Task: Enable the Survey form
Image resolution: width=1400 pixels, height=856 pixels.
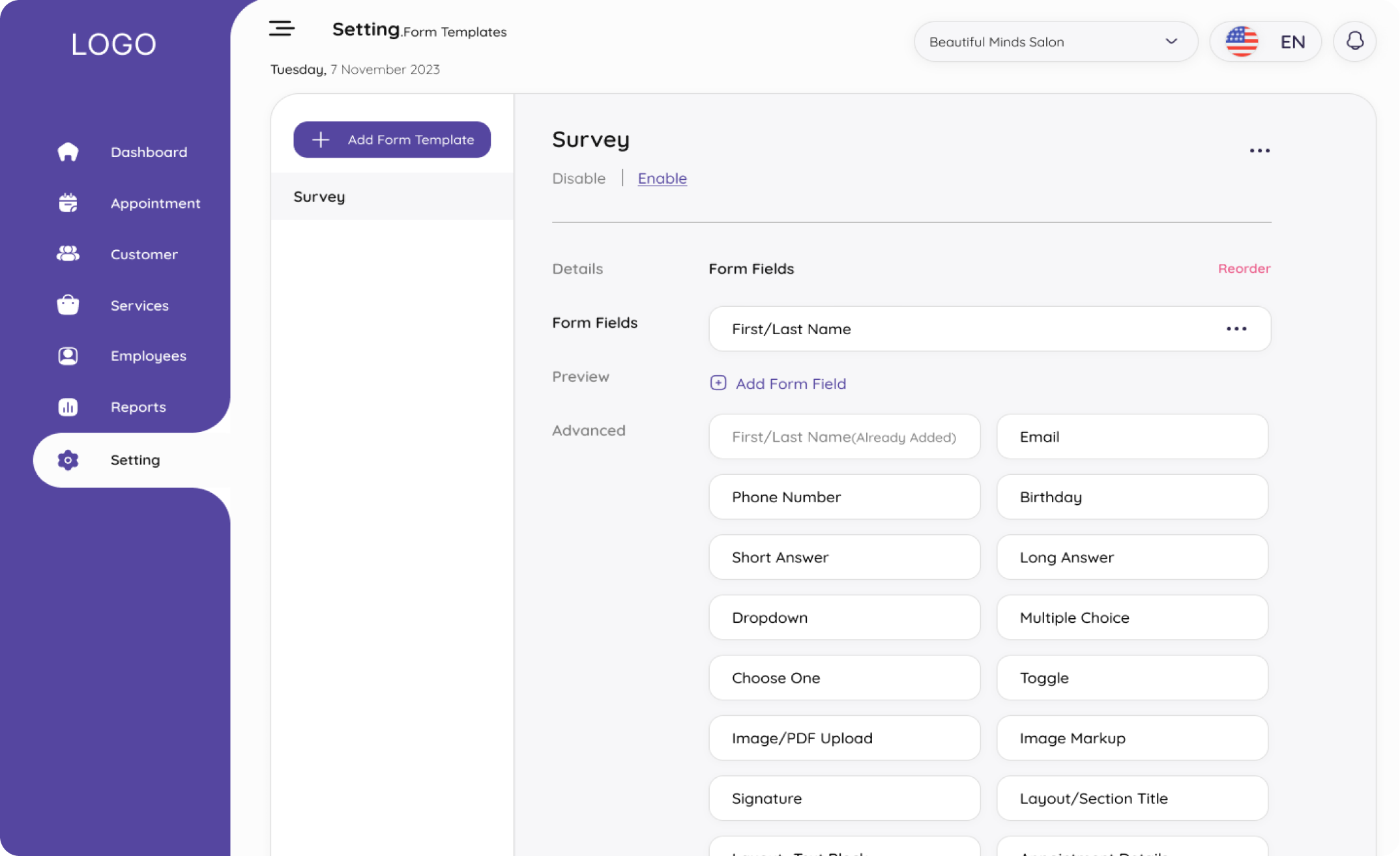Action: [662, 178]
